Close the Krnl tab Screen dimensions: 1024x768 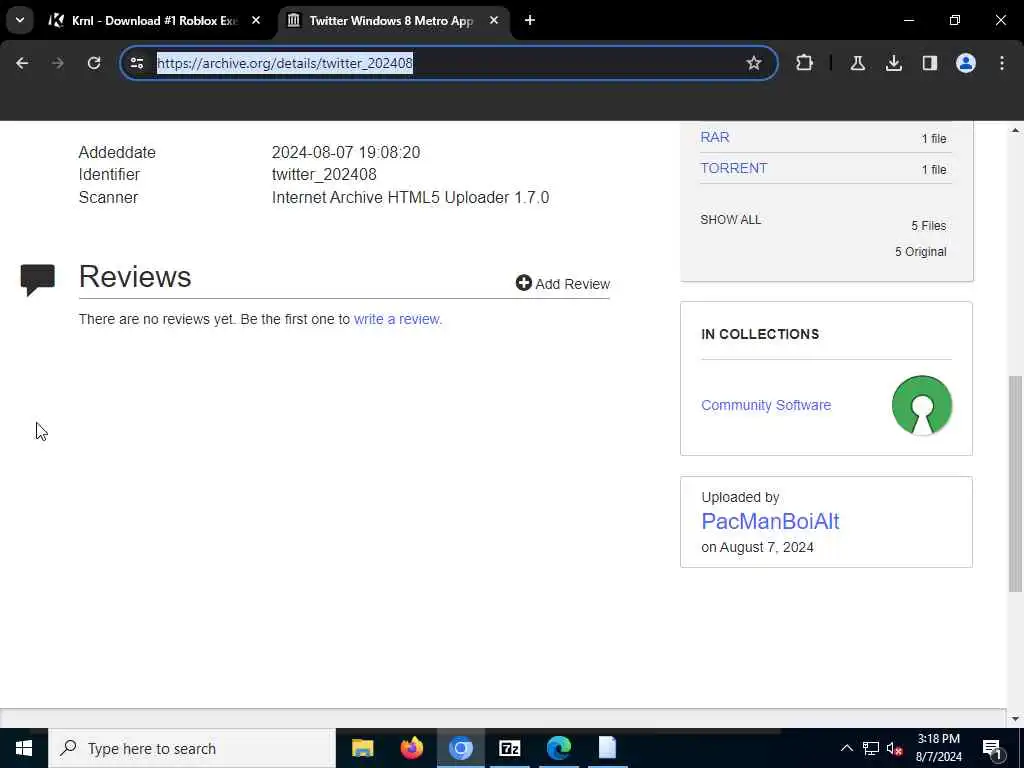(x=256, y=21)
